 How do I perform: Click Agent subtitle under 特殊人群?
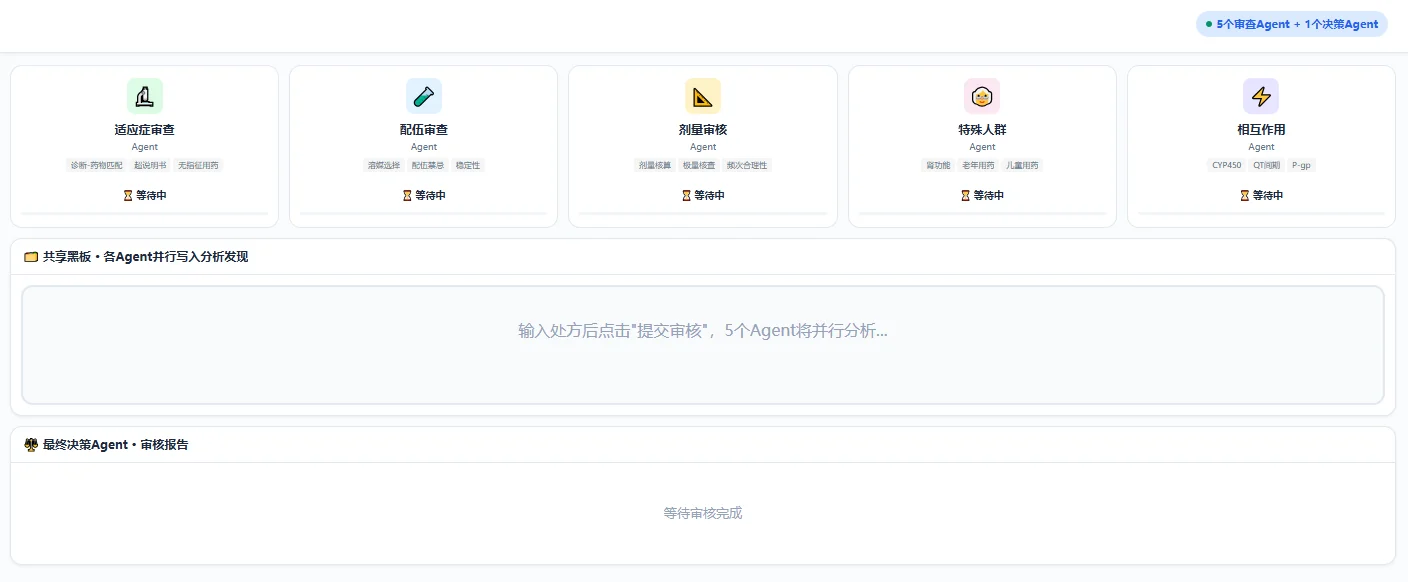(x=982, y=147)
